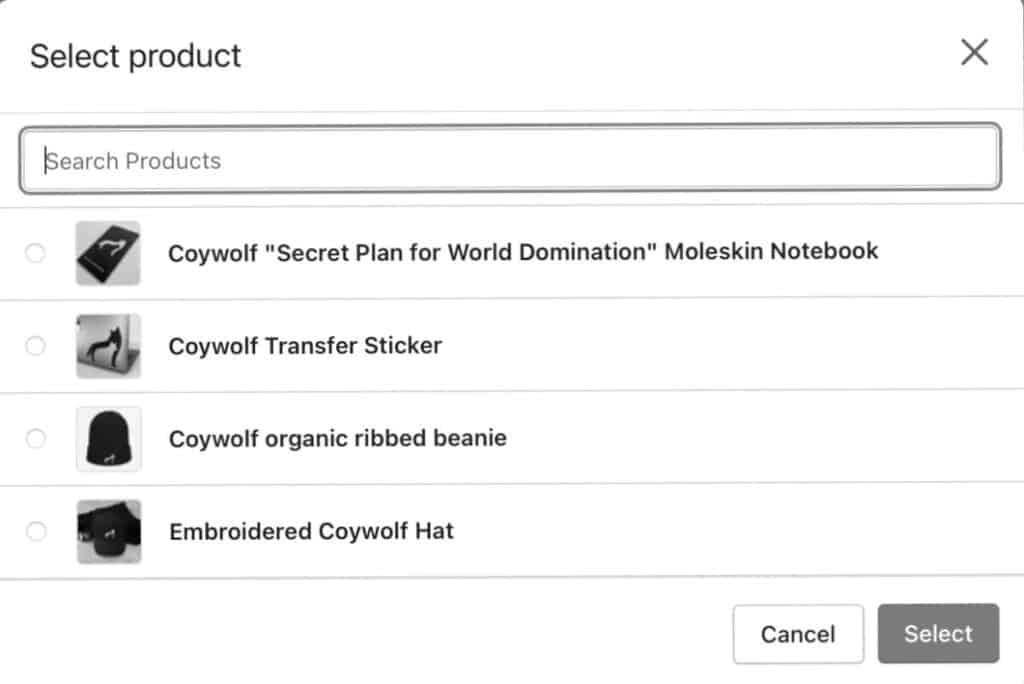Pick the organic ribbed beanie radio button
1024x684 pixels.
point(36,438)
